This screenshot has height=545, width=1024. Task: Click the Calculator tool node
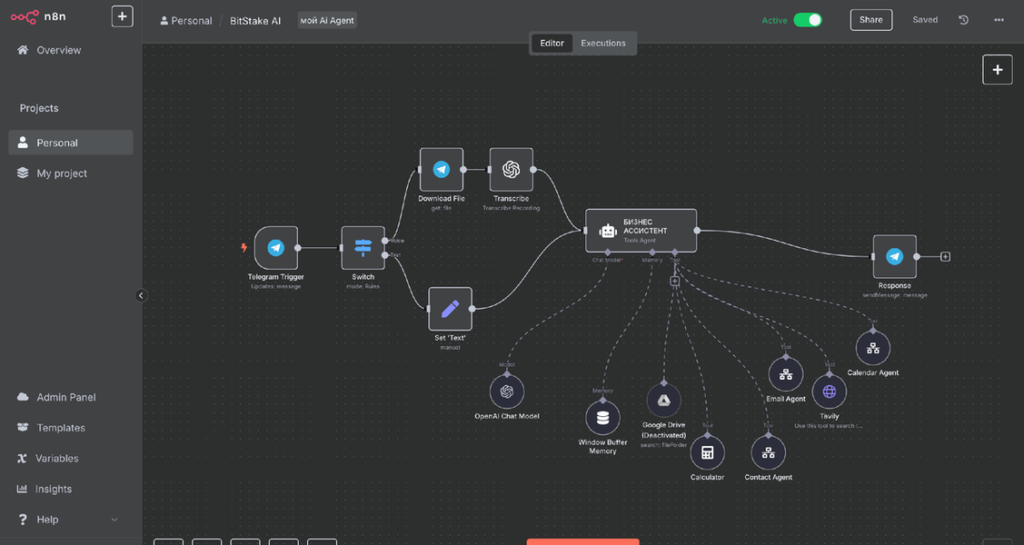click(707, 453)
